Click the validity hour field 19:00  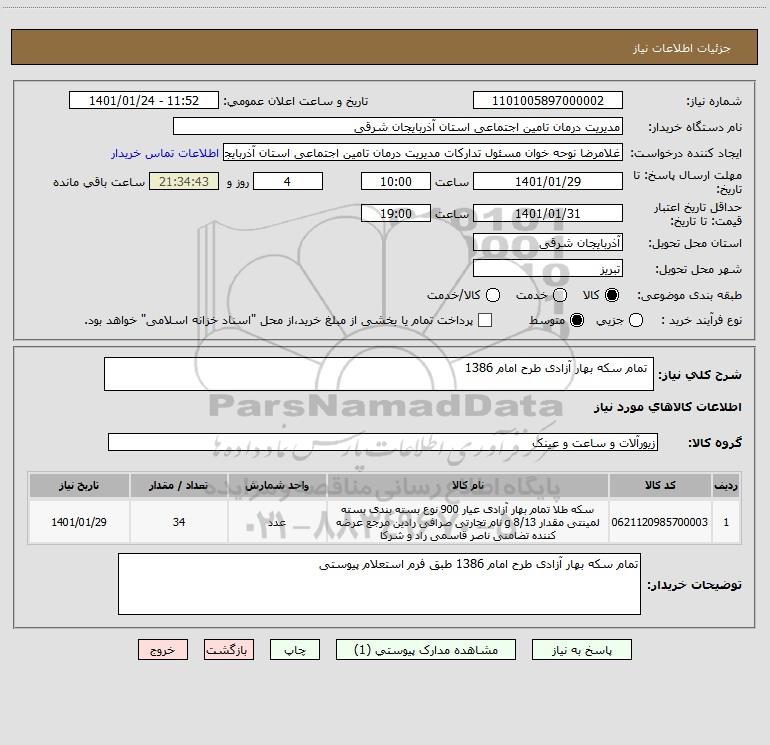396,213
